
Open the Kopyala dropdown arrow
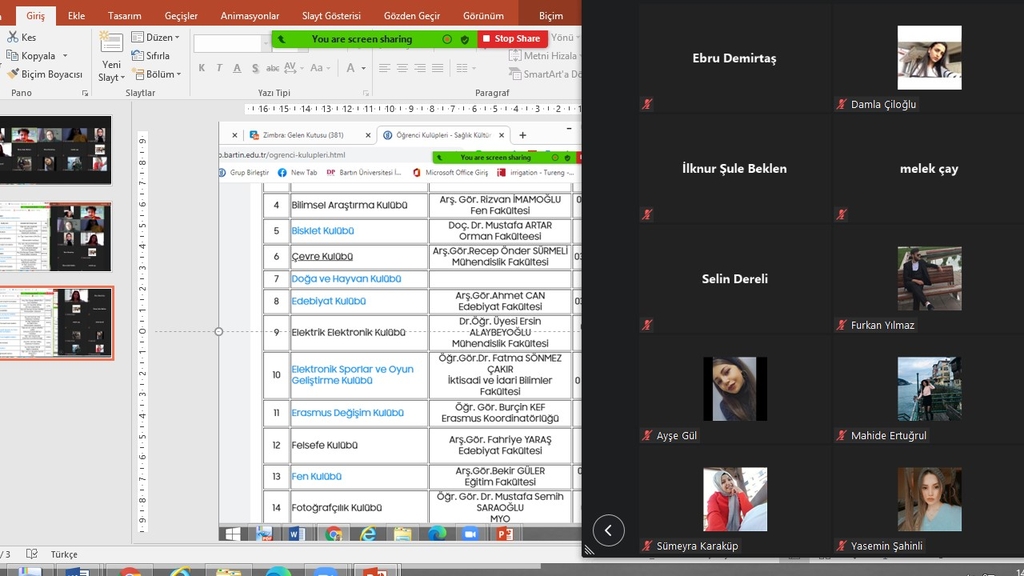pyautogui.click(x=65, y=56)
